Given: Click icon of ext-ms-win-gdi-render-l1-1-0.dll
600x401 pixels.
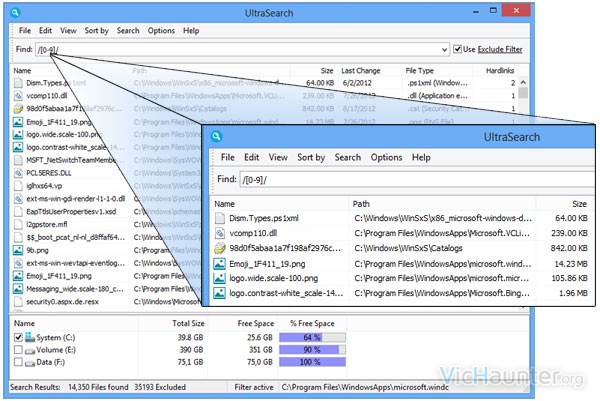Looking at the screenshot, I should tap(18, 199).
